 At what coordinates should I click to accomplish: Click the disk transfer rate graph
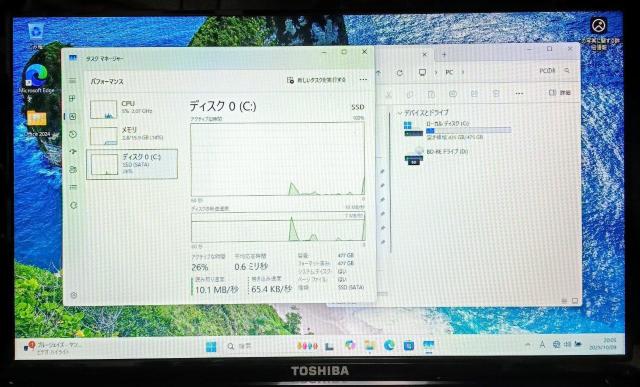[278, 227]
